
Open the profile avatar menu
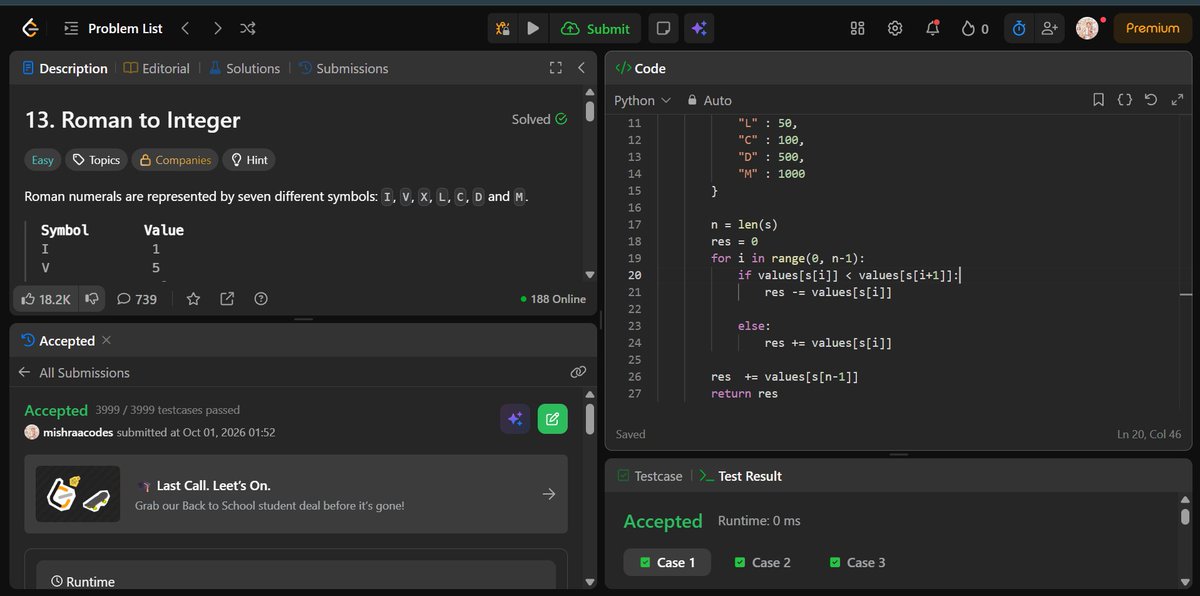click(1087, 29)
